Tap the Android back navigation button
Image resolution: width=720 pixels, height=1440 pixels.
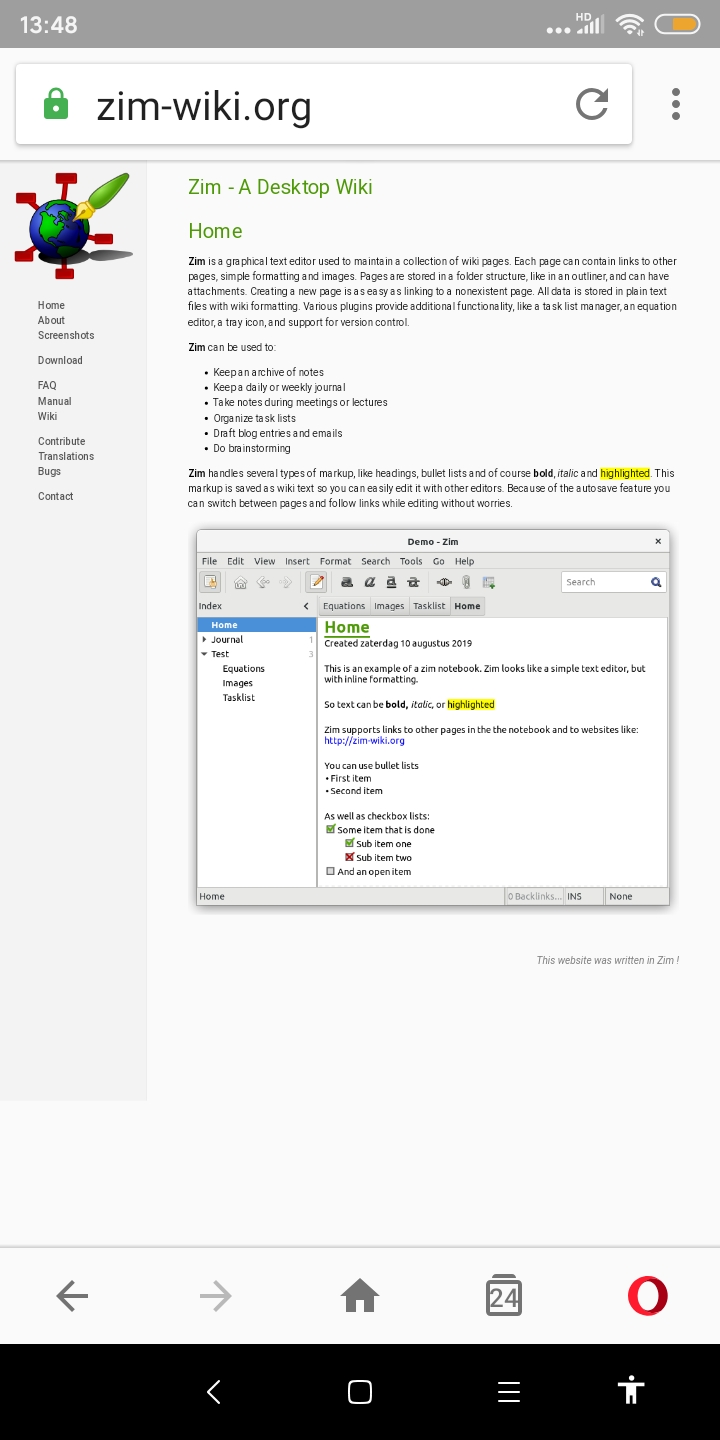(x=213, y=1391)
